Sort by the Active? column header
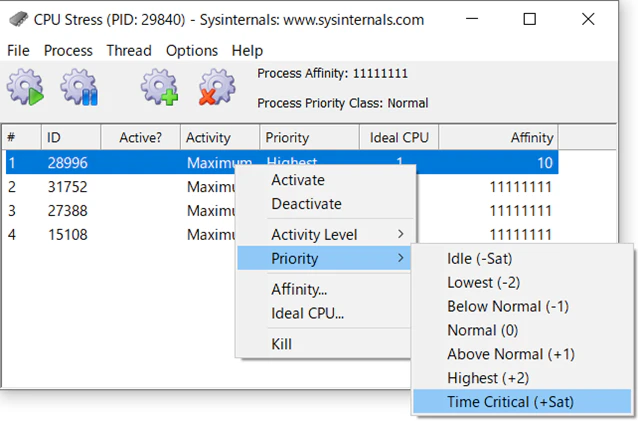 (140, 137)
